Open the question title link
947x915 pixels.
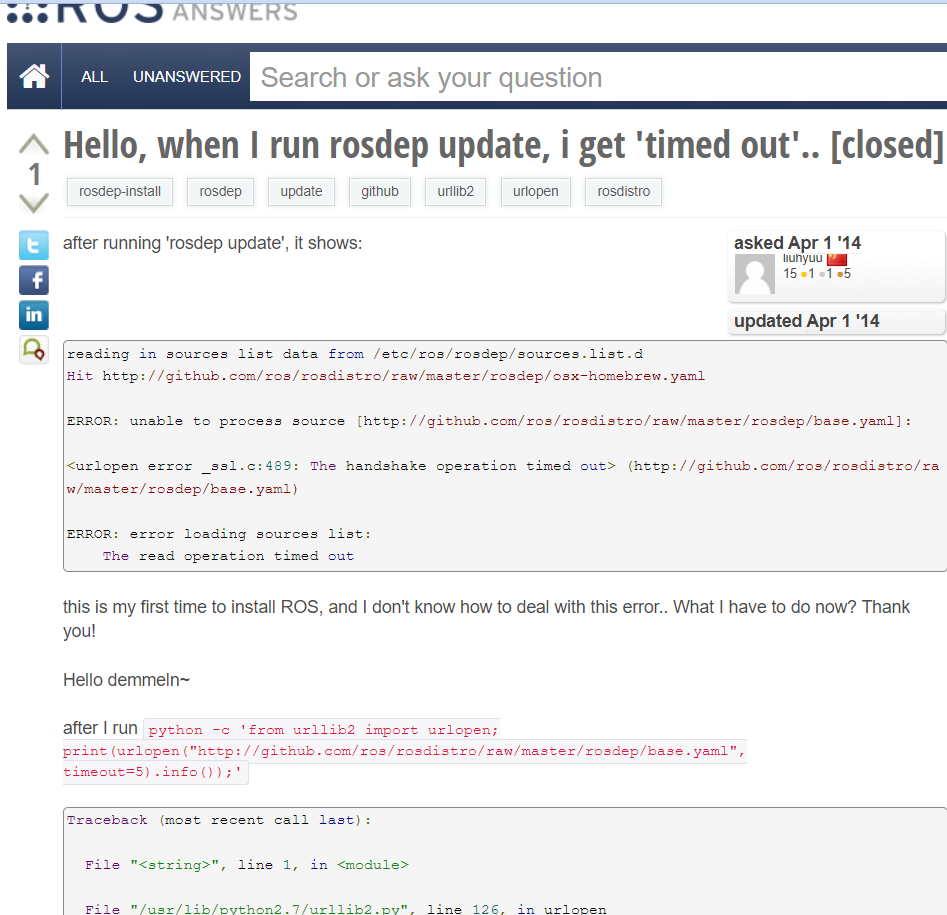click(503, 146)
